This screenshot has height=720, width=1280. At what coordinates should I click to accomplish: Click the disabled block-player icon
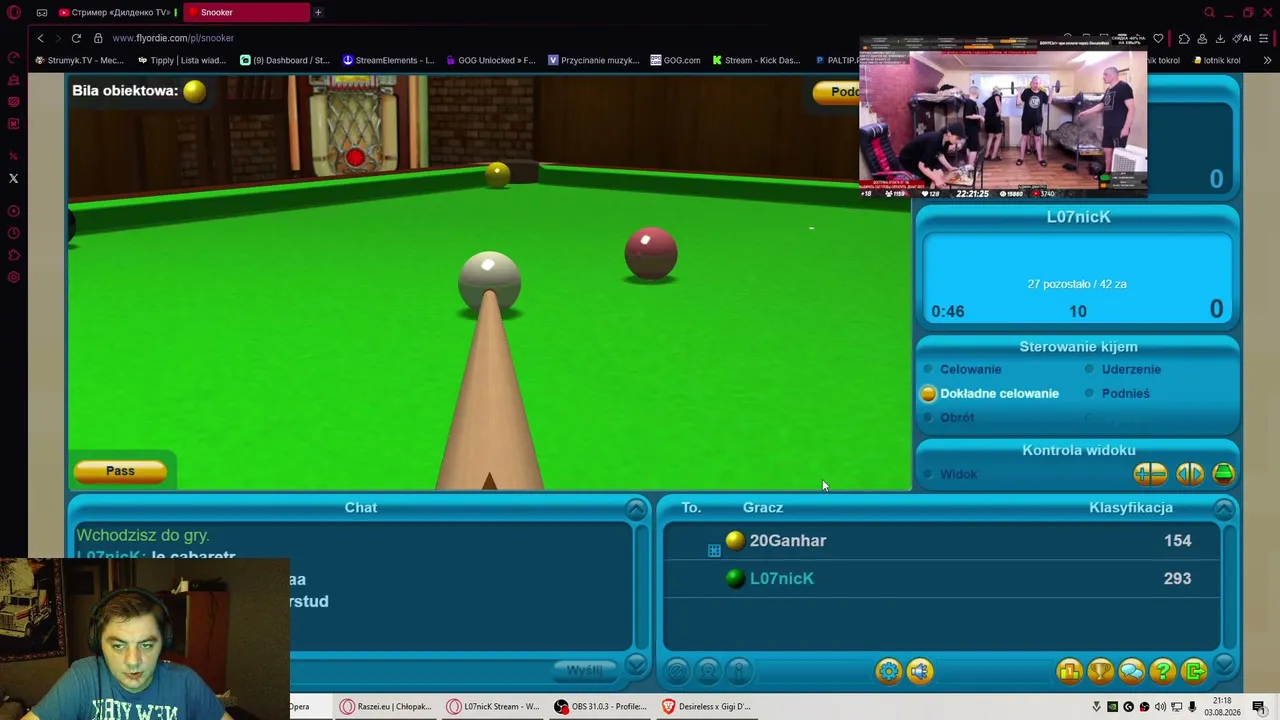677,671
